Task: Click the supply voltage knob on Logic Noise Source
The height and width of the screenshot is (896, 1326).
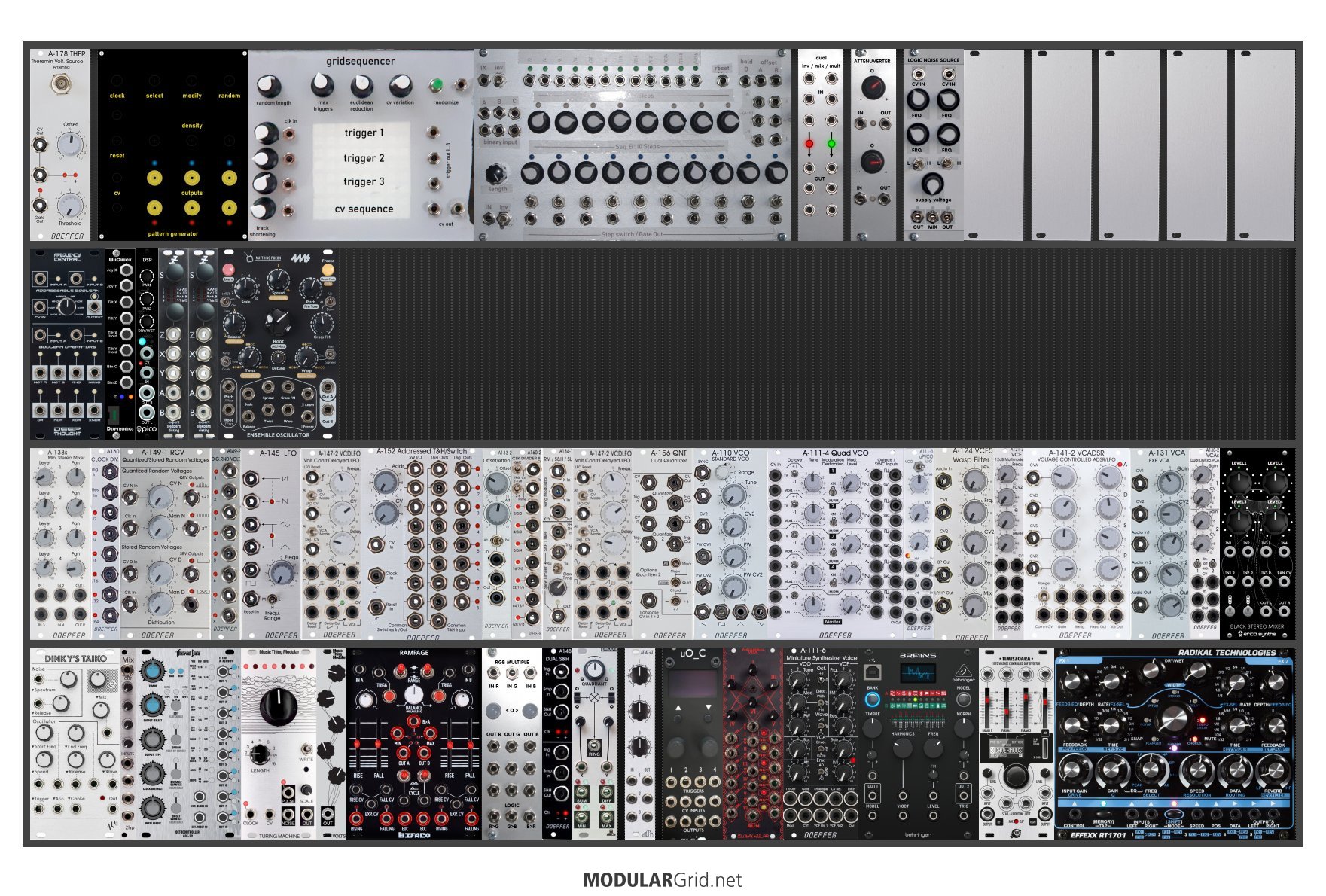Action: [x=932, y=183]
